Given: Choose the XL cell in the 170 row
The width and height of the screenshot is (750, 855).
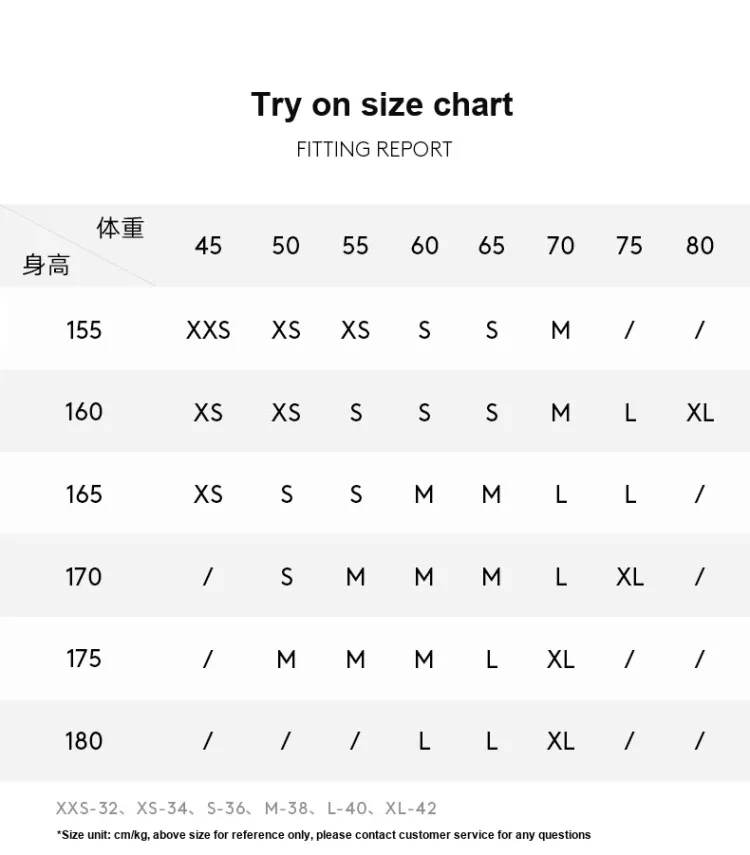Looking at the screenshot, I should click(630, 576).
